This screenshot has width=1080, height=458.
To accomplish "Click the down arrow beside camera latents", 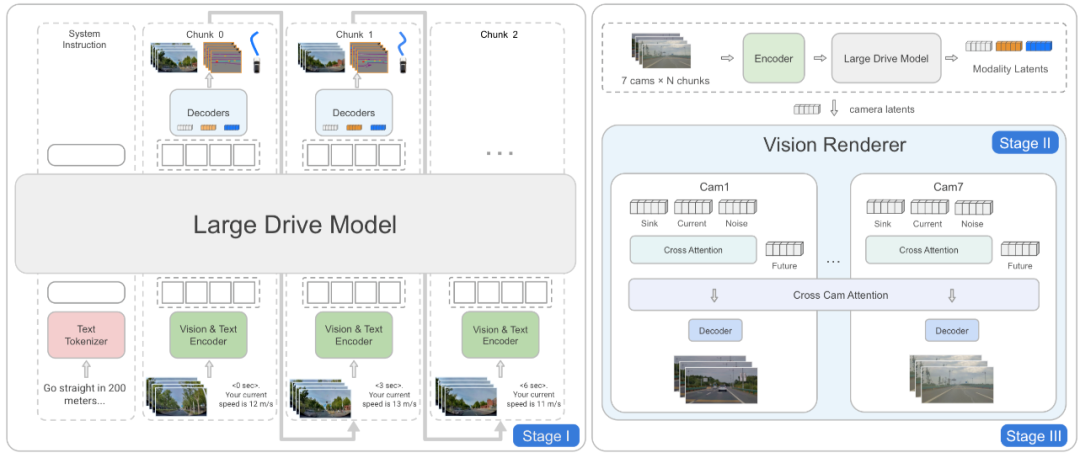I will coord(833,109).
